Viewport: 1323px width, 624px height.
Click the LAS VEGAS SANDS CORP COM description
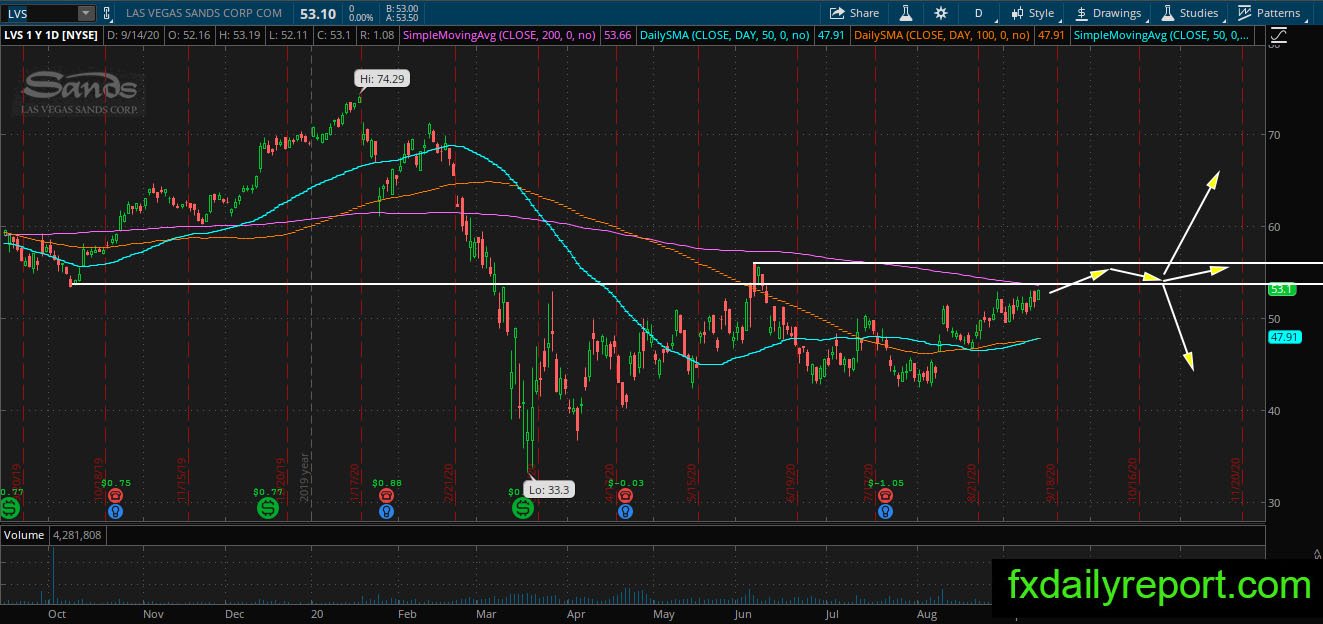pos(204,13)
